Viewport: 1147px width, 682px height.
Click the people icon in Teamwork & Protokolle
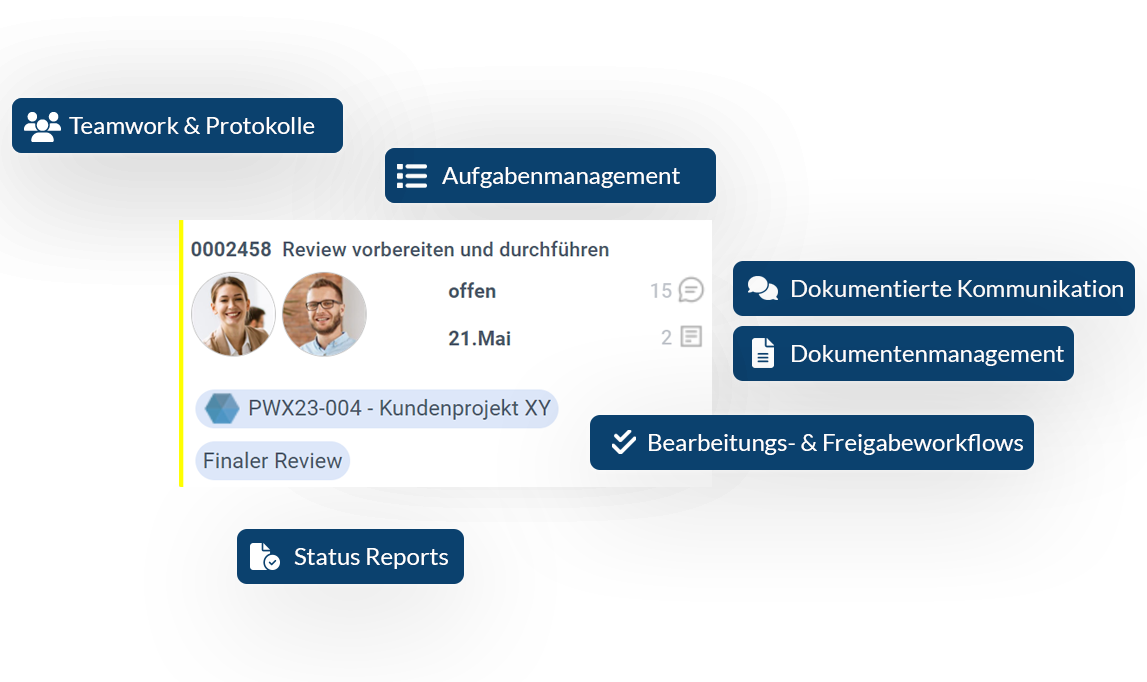point(42,126)
